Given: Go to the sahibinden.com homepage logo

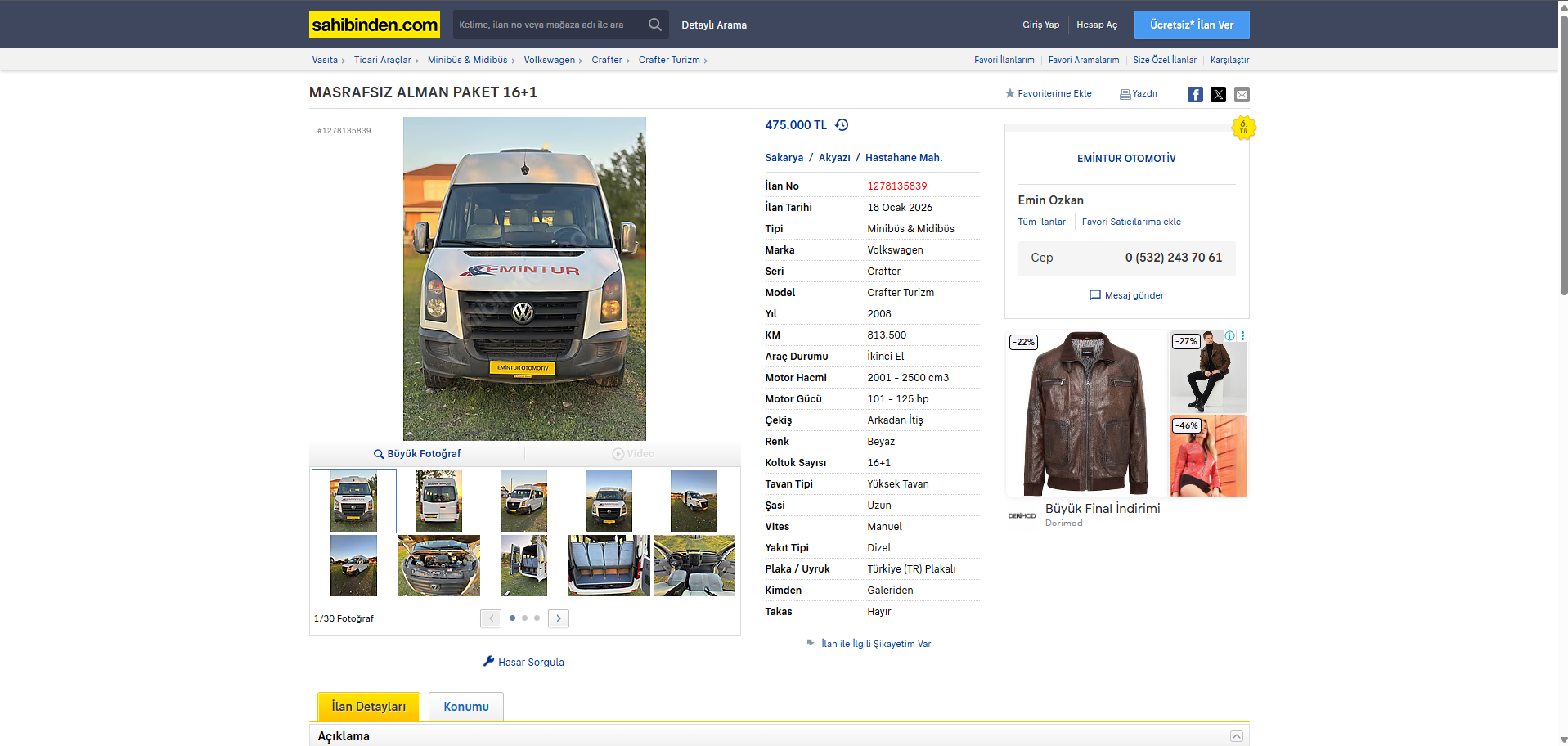Looking at the screenshot, I should point(375,25).
